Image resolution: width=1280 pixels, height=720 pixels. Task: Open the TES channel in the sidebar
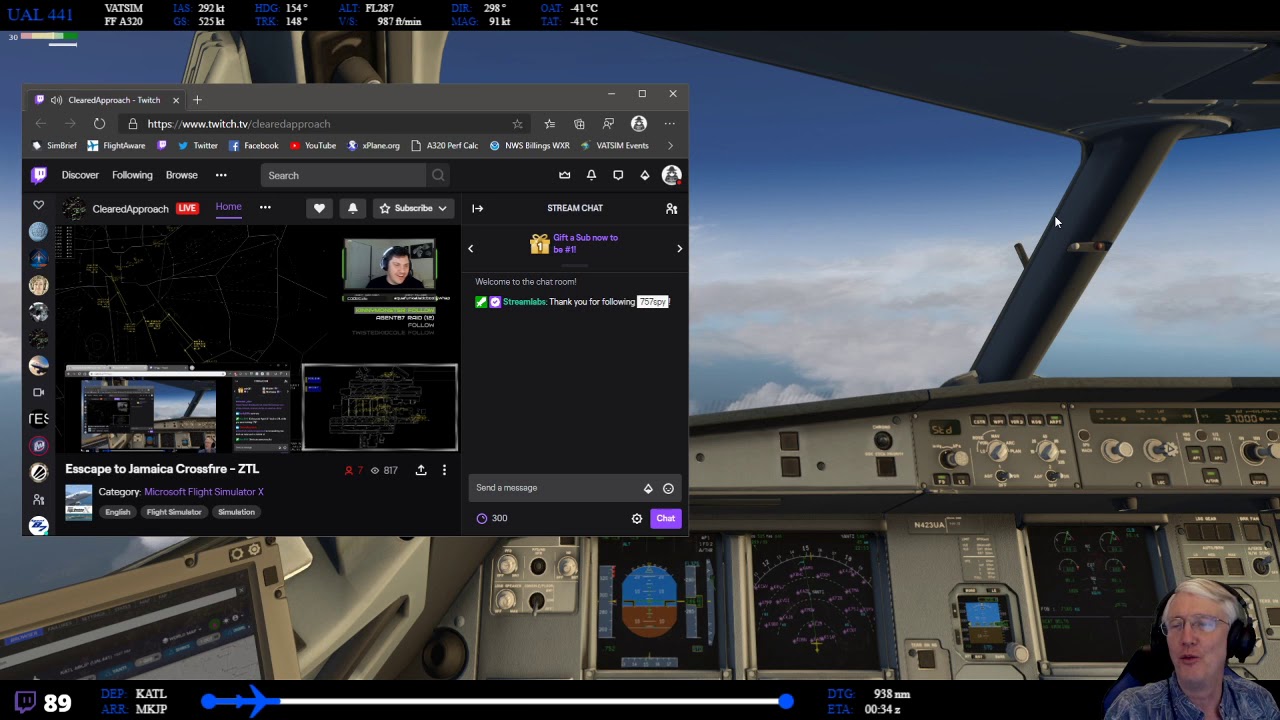point(39,419)
